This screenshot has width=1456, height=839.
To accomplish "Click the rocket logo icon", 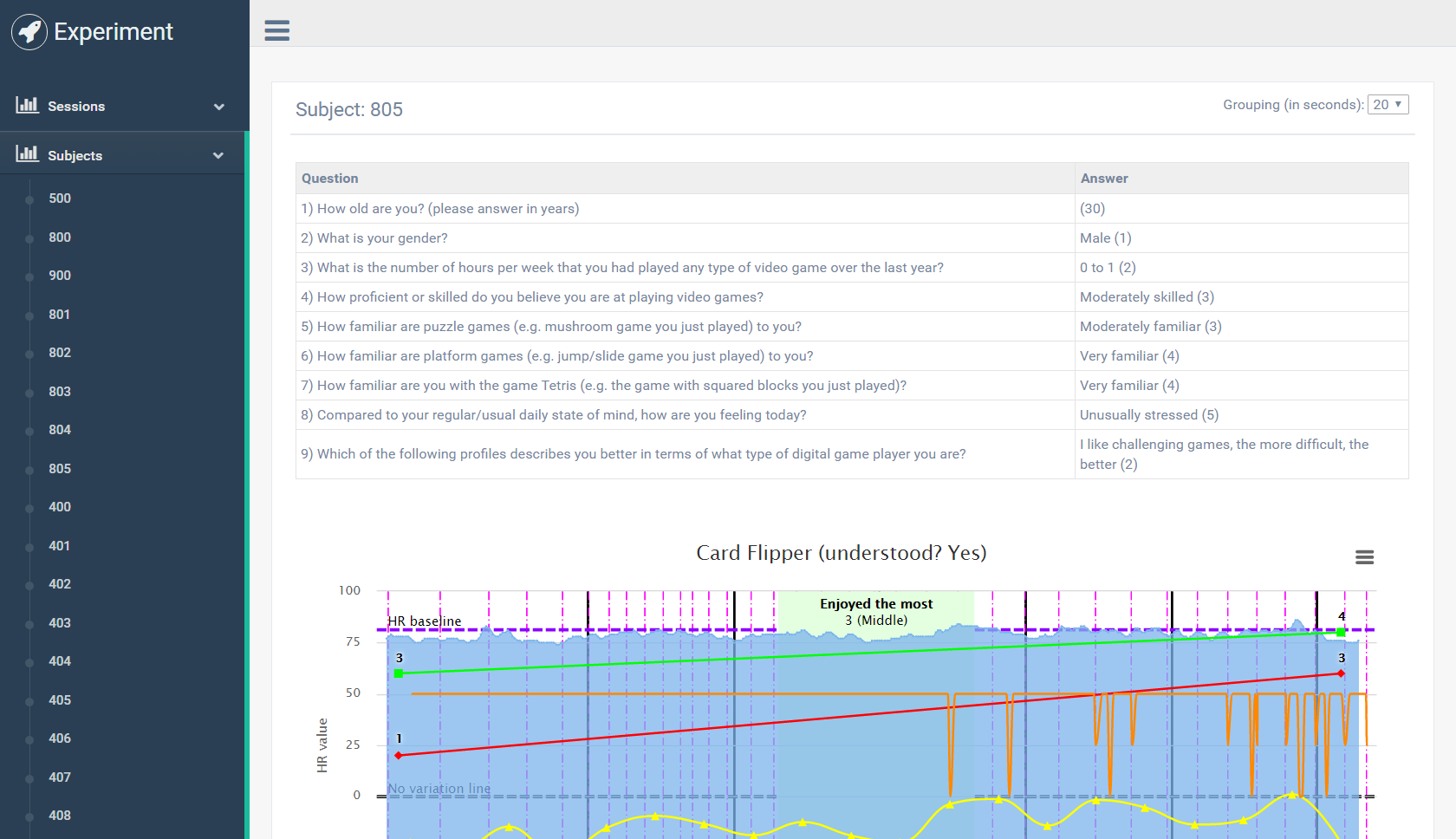I will click(x=29, y=32).
